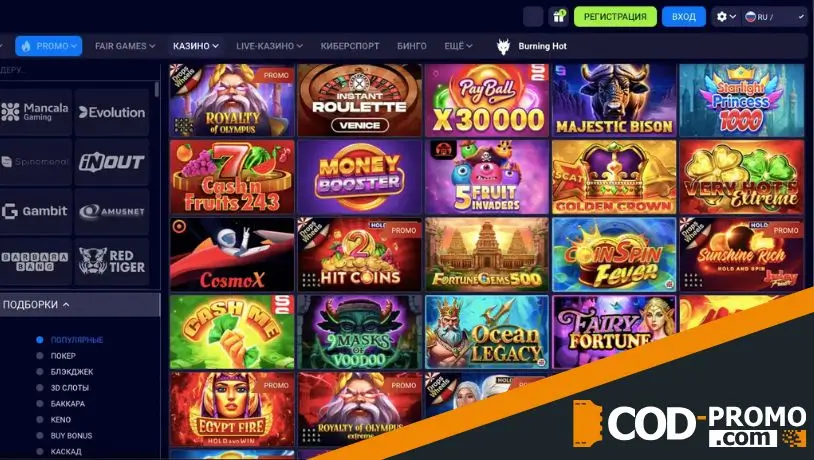Screen dimensions: 814x460
Task: Open the RU language dropdown
Action: click(775, 17)
